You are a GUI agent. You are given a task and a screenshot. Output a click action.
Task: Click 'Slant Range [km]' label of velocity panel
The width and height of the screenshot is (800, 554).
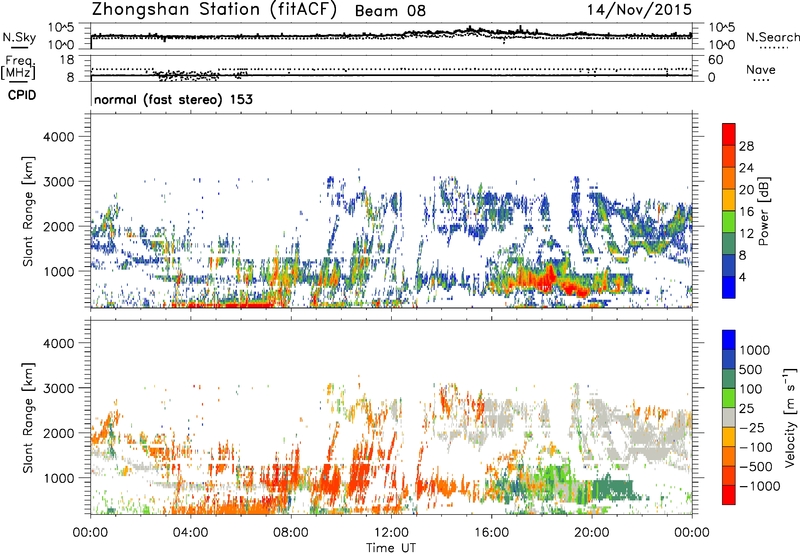pos(28,418)
